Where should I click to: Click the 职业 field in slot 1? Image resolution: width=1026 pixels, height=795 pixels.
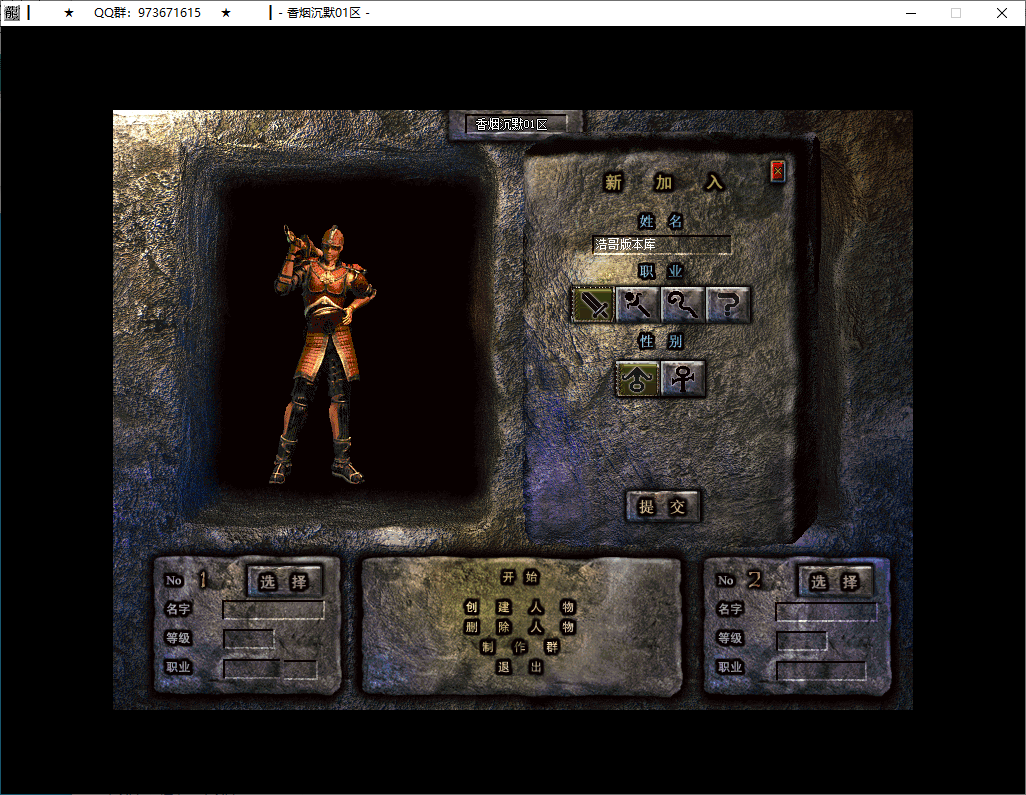click(270, 669)
